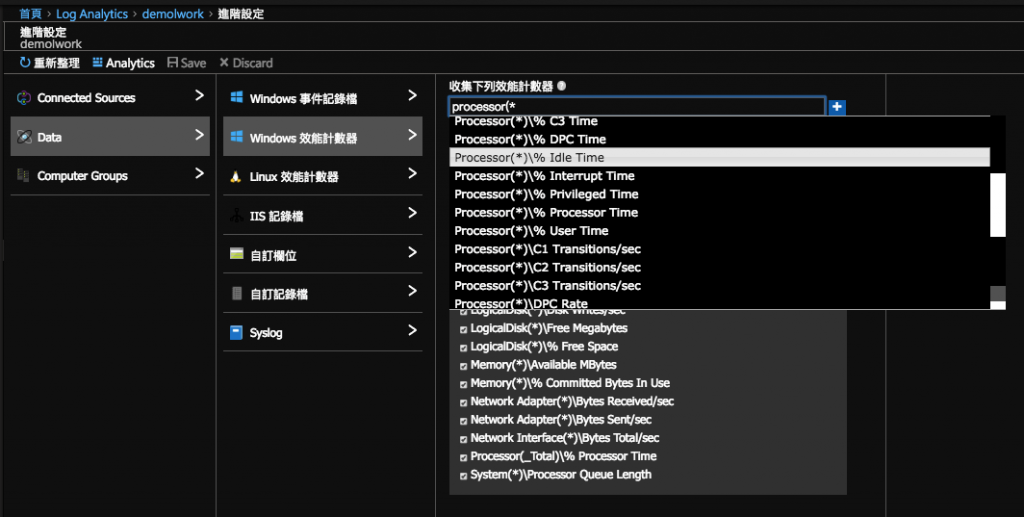Click the IIS 記錄檔 icon
Image resolution: width=1024 pixels, height=517 pixels.
[236, 215]
